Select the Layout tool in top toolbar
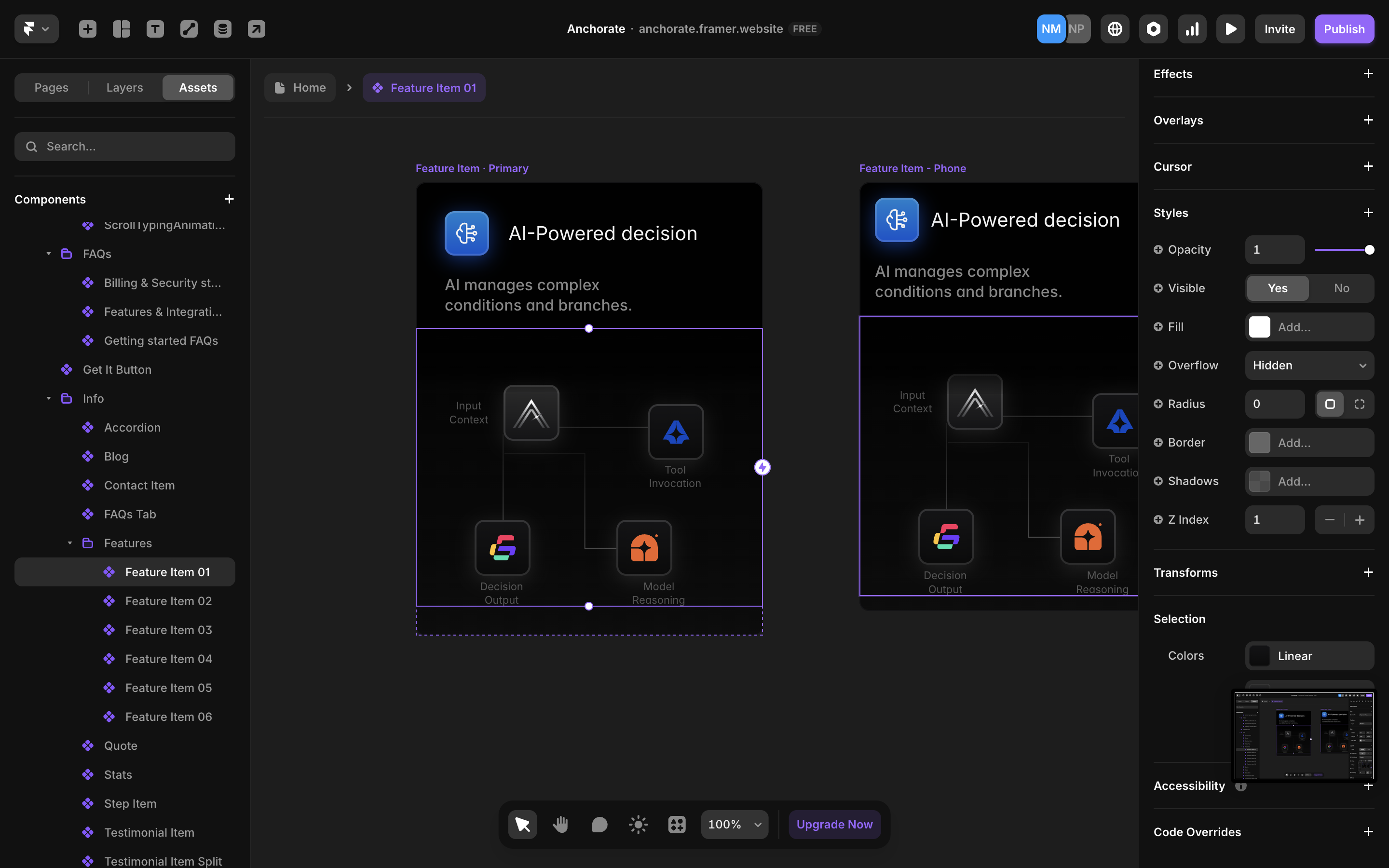Viewport: 1389px width, 868px height. pos(121,29)
